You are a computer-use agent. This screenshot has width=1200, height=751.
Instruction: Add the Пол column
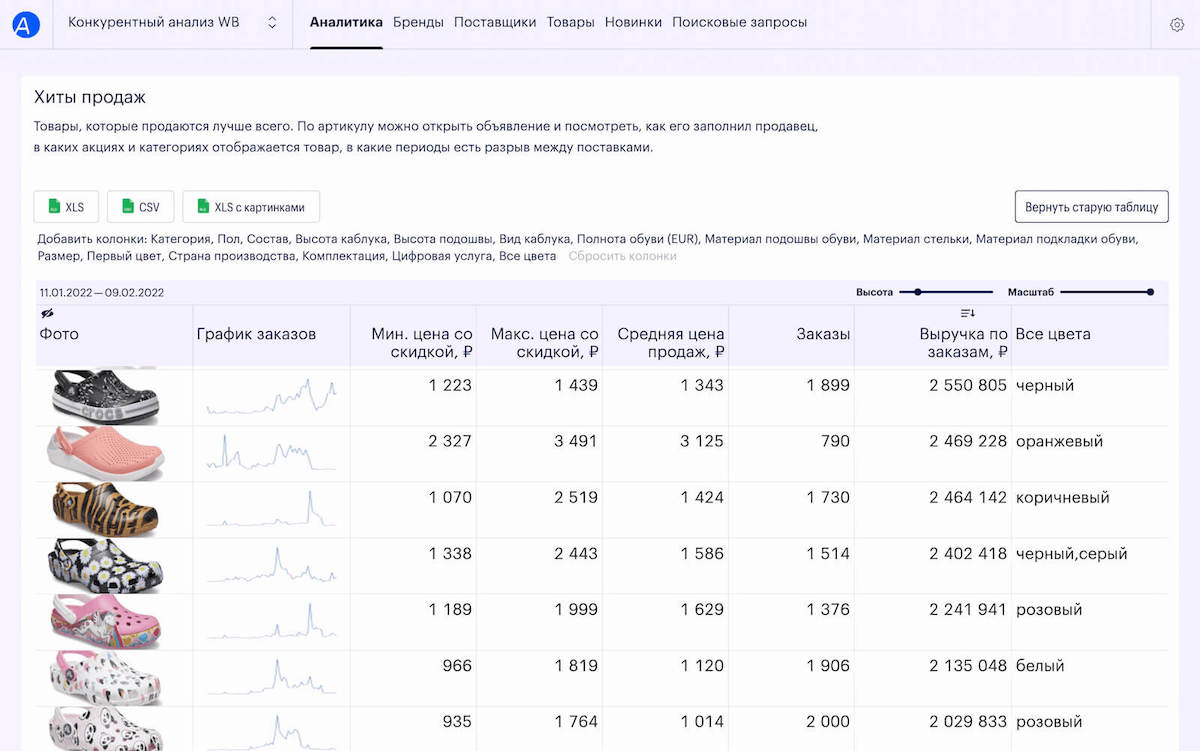tap(229, 240)
